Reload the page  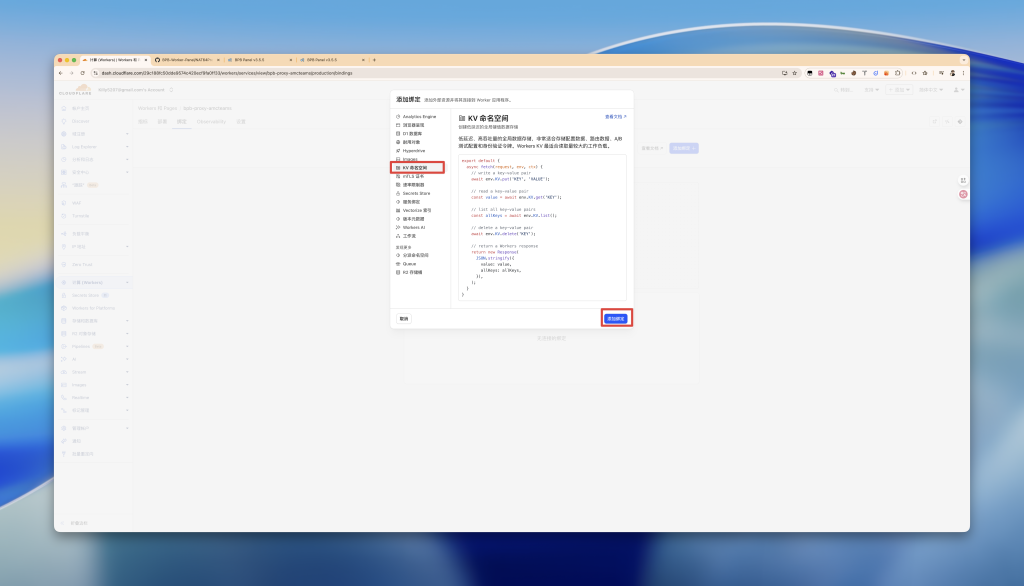(x=83, y=73)
